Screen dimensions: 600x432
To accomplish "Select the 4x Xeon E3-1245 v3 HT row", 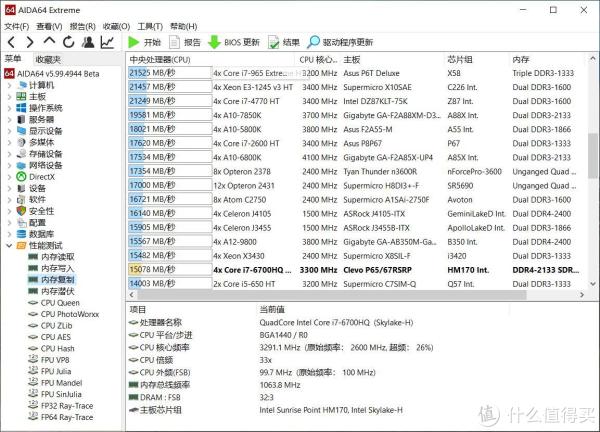I will 355,87.
